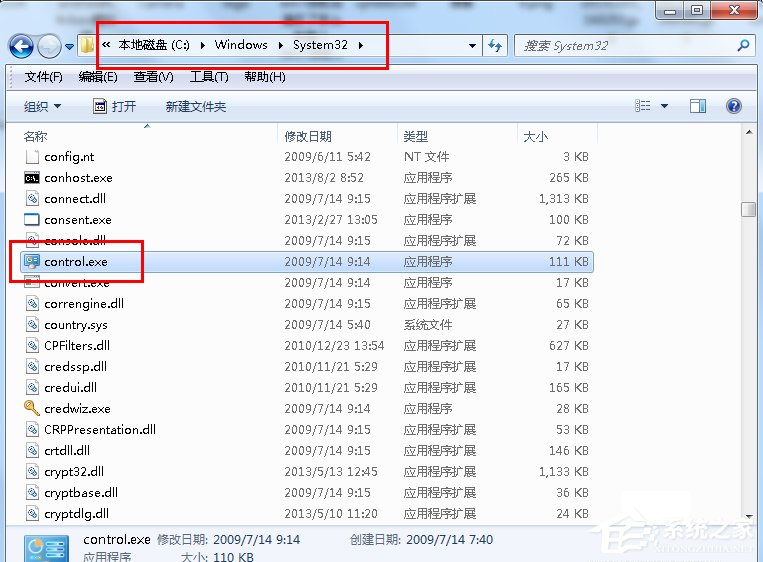Click the 打开 toolbar button
Viewport: 763px width, 562px height.
click(x=114, y=106)
